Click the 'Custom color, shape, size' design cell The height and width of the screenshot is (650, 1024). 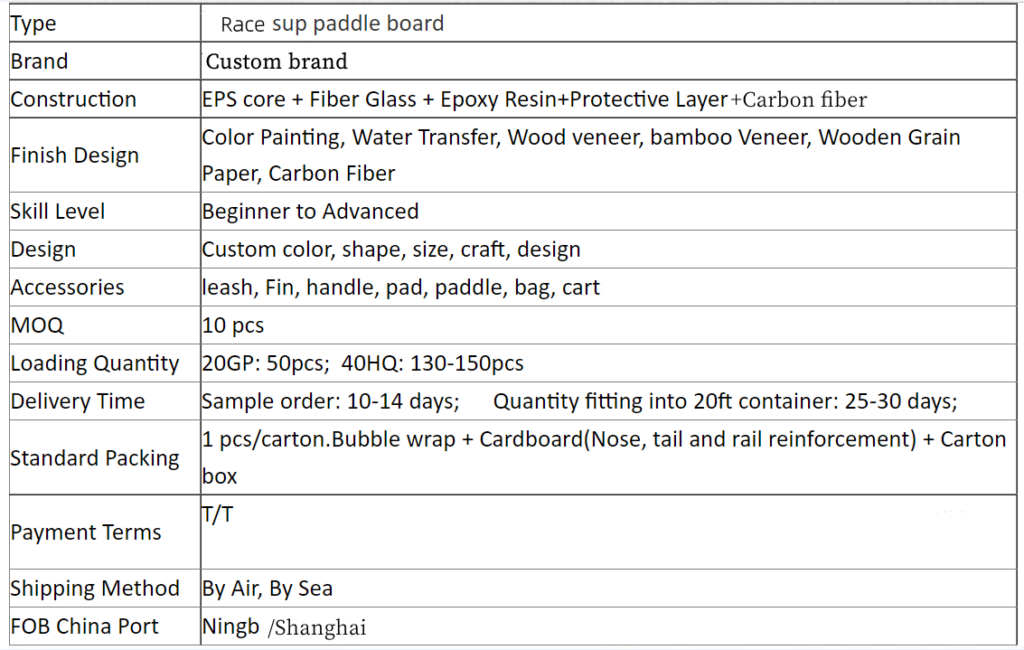point(391,250)
